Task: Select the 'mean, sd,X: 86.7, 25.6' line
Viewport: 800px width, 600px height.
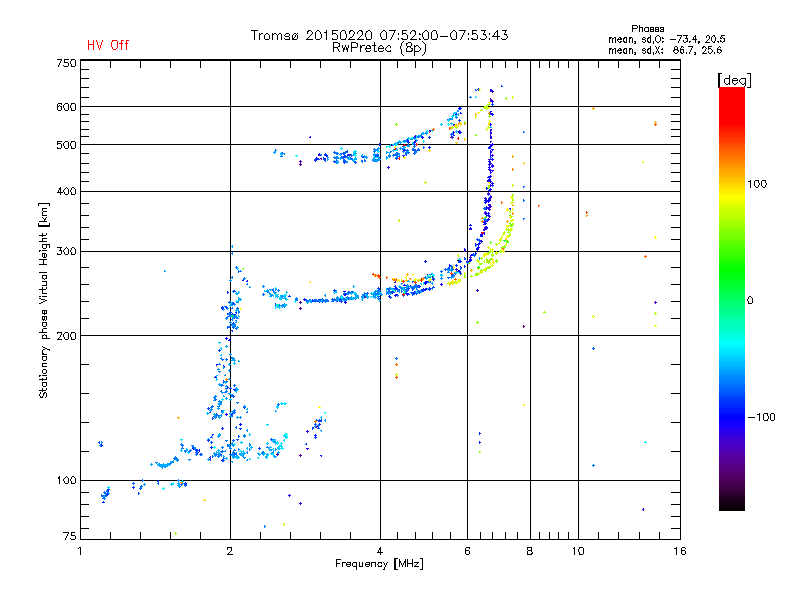Action: [665, 50]
